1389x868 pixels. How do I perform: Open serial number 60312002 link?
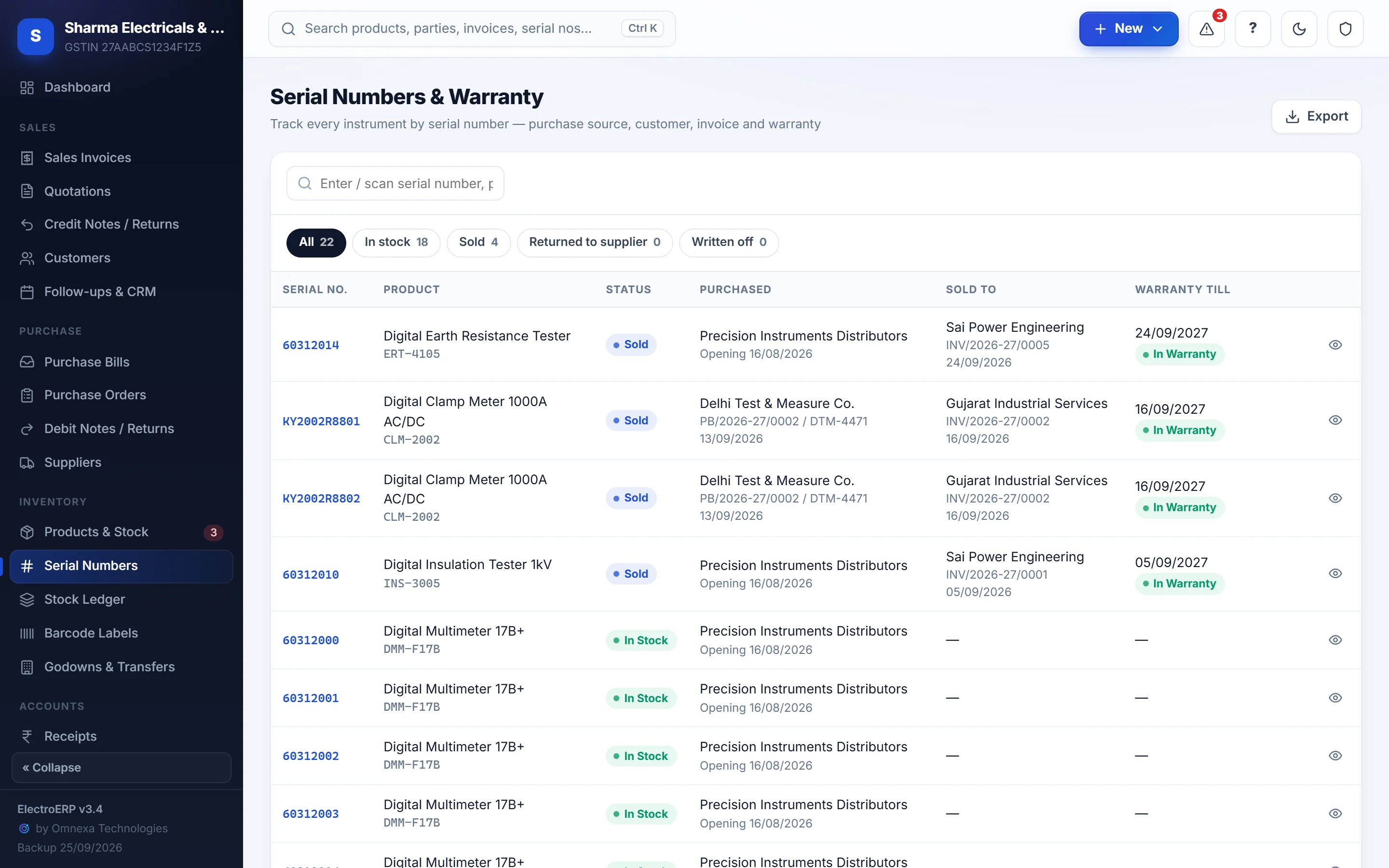point(311,756)
